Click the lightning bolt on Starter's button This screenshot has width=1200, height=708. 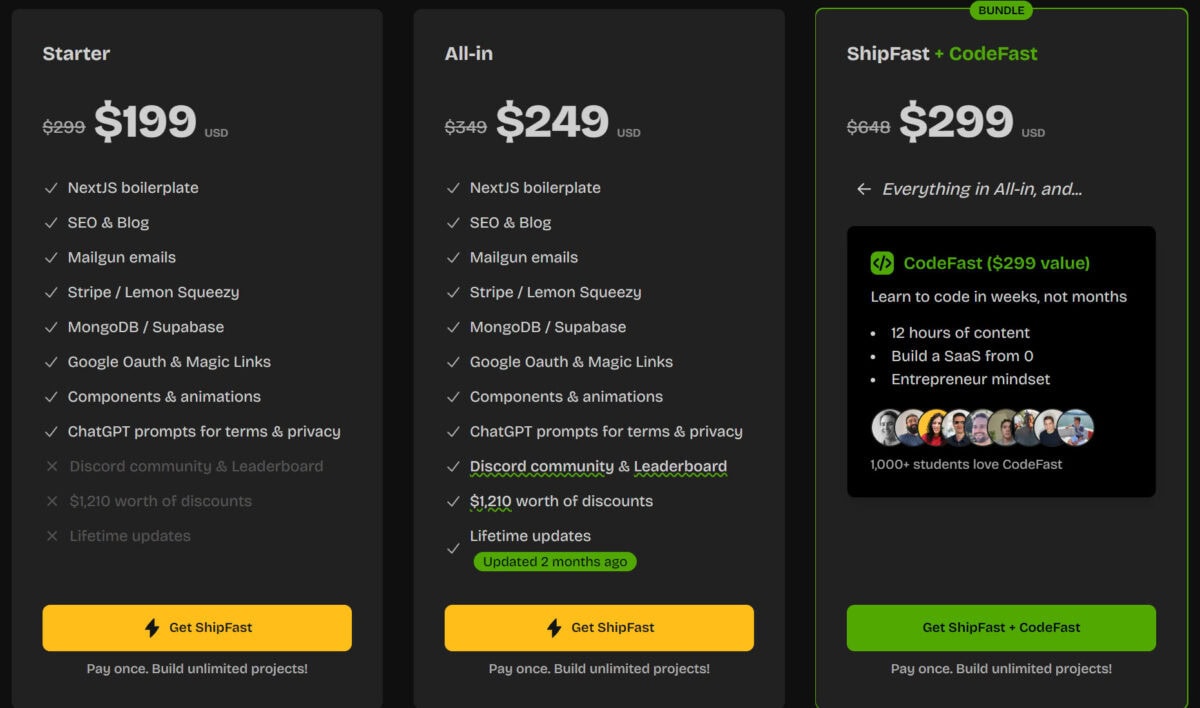(x=152, y=628)
